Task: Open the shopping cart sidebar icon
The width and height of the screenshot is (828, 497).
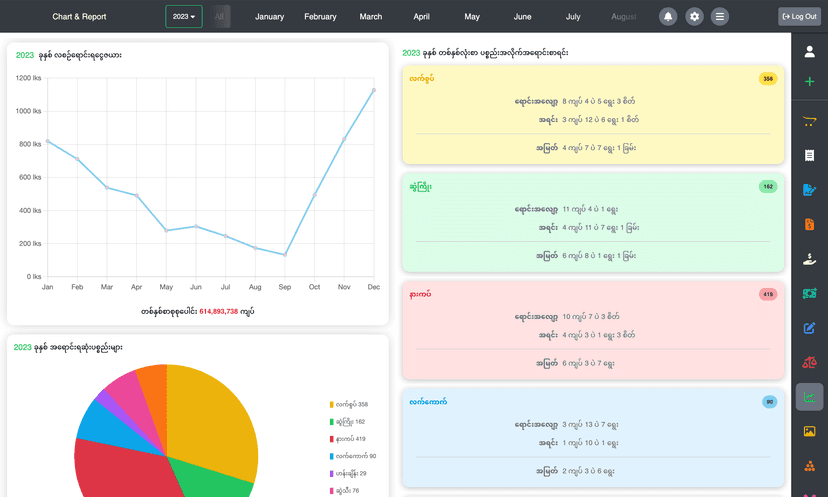Action: [x=809, y=121]
